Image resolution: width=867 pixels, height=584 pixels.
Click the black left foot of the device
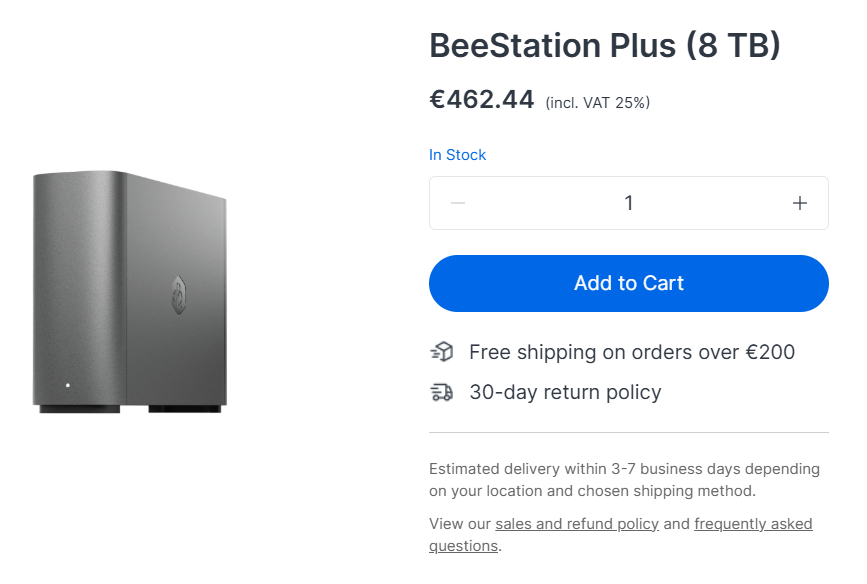click(80, 409)
